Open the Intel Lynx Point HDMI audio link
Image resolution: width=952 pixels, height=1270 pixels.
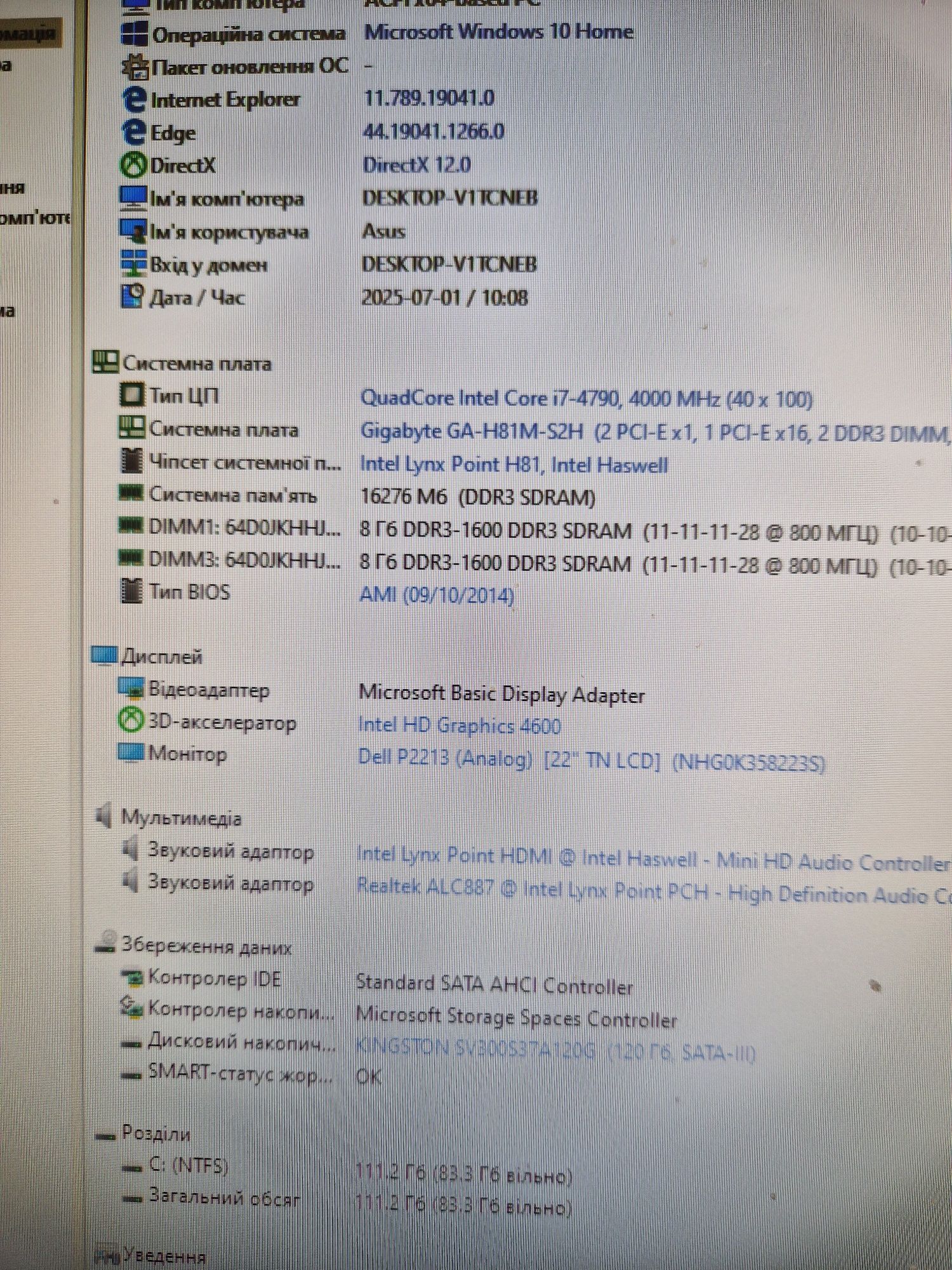pos(654,859)
